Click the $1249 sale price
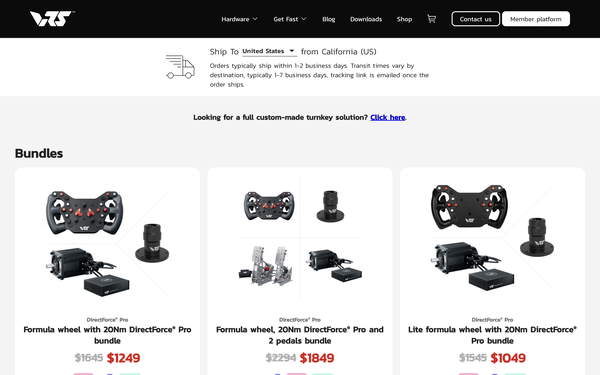This screenshot has height=375, width=600. (123, 358)
